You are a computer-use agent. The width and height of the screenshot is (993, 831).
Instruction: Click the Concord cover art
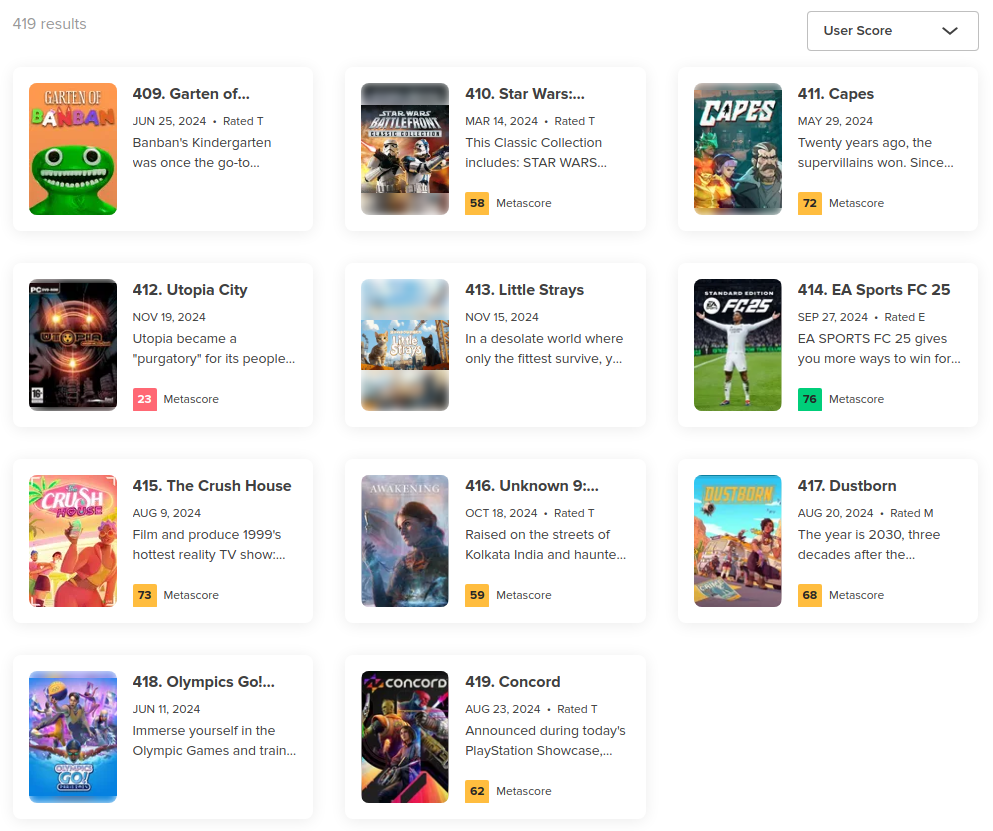click(x=405, y=737)
